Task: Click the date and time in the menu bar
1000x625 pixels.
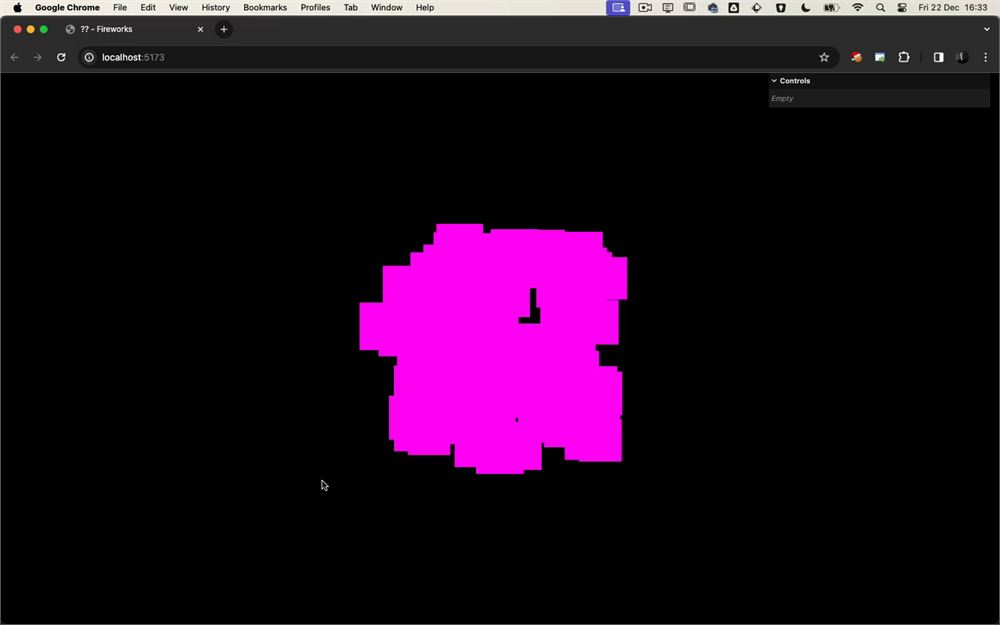Action: [953, 8]
